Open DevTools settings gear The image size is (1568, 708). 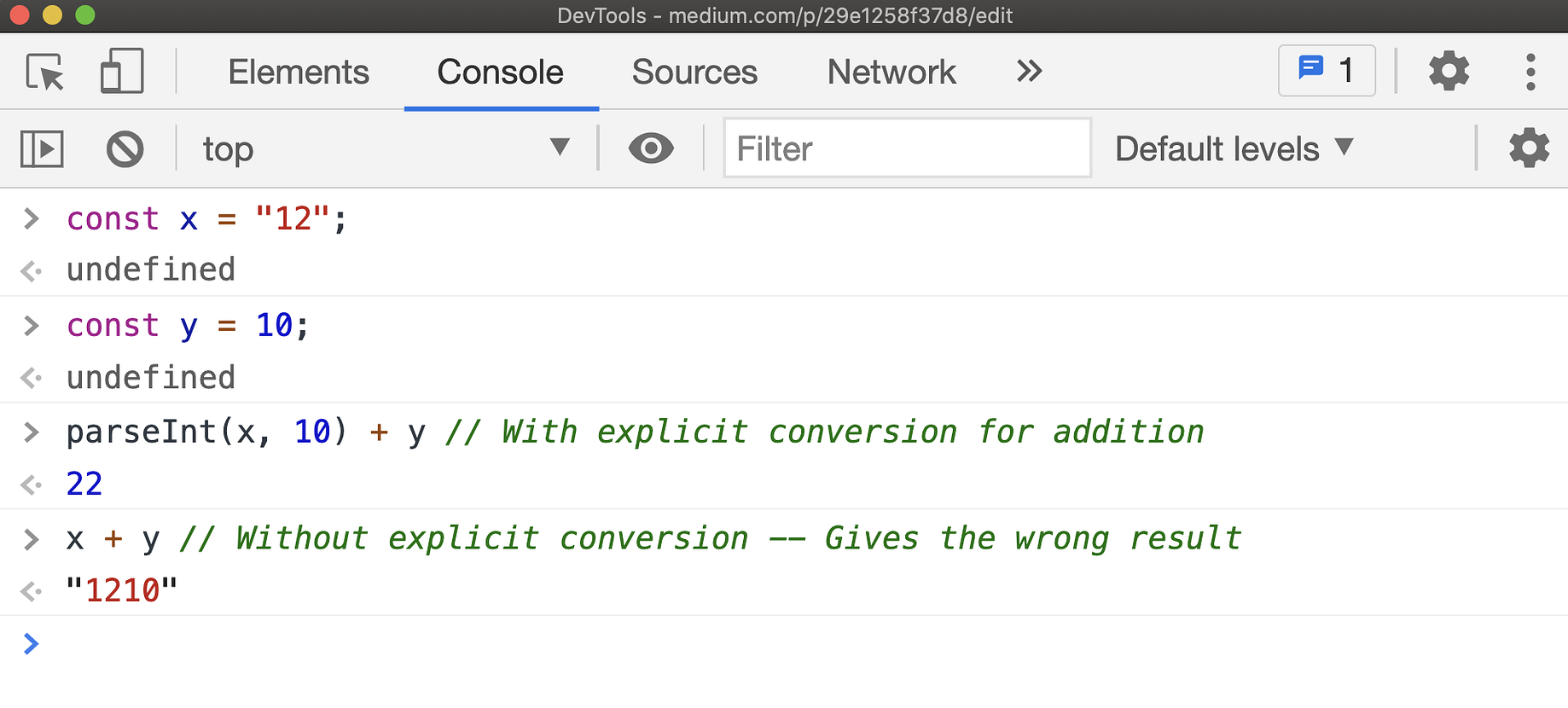point(1448,71)
